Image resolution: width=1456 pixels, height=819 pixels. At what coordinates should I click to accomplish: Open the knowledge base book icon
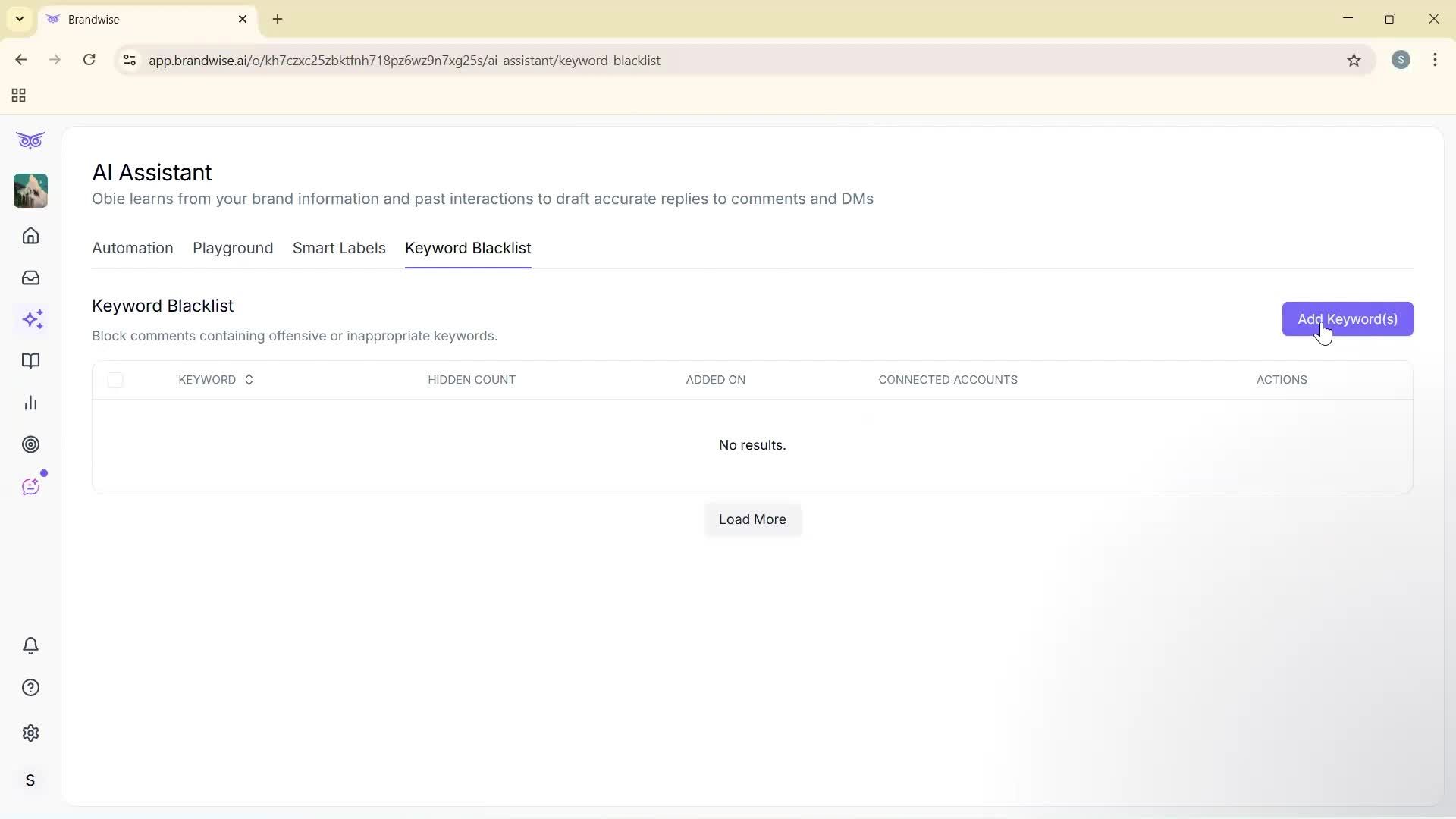[x=30, y=361]
